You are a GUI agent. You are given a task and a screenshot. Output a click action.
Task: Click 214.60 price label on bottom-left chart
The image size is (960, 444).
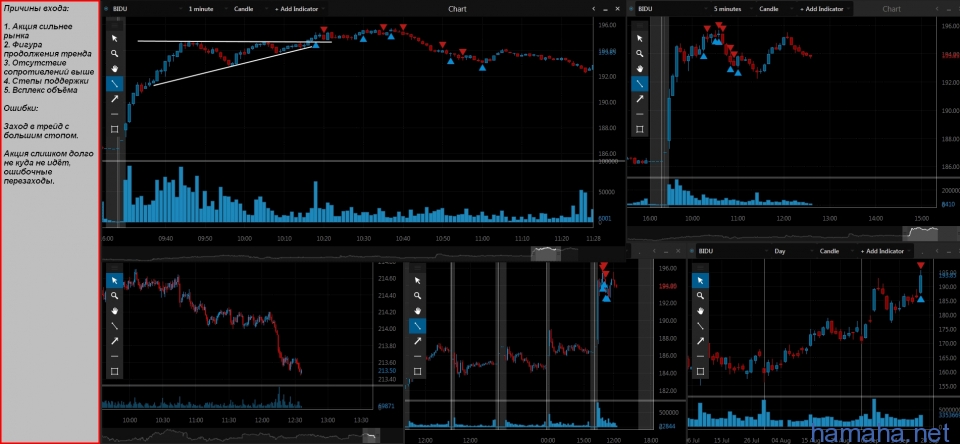(388, 278)
